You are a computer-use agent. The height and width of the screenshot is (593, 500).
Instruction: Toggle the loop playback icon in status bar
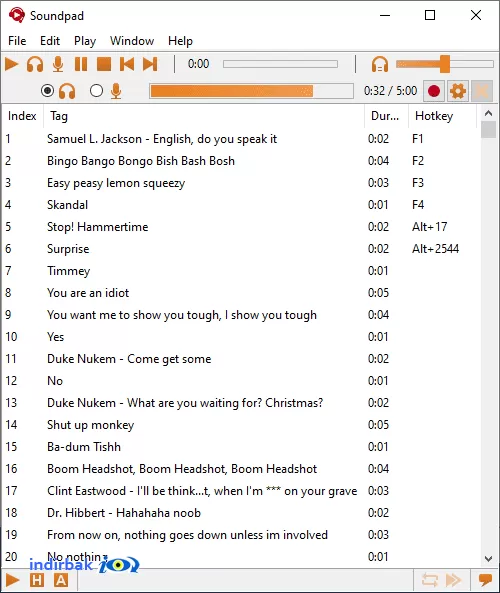coord(430,580)
